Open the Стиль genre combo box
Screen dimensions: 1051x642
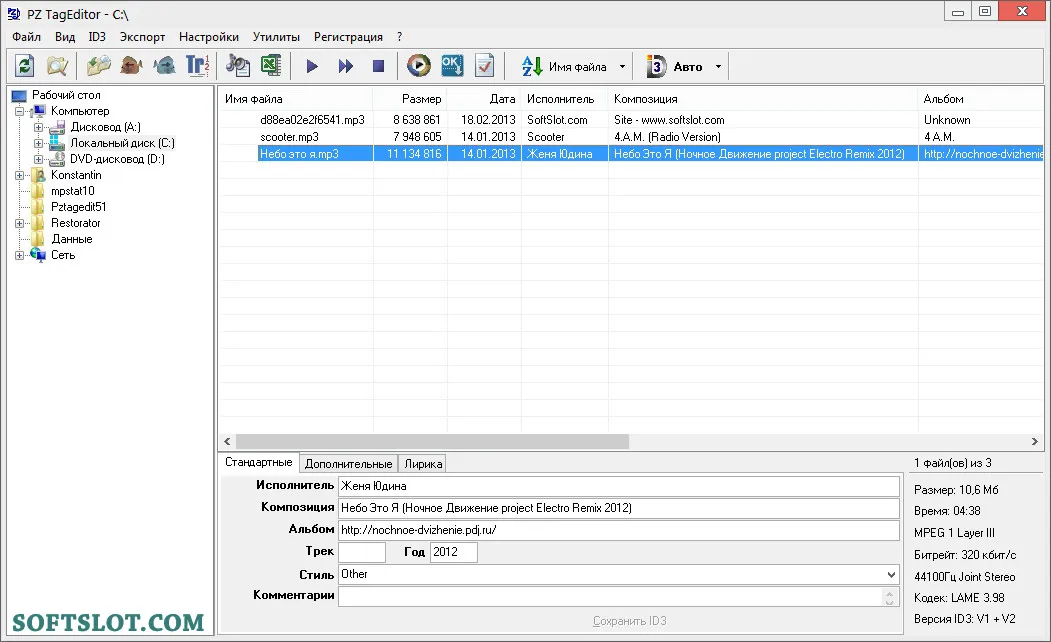[x=618, y=574]
